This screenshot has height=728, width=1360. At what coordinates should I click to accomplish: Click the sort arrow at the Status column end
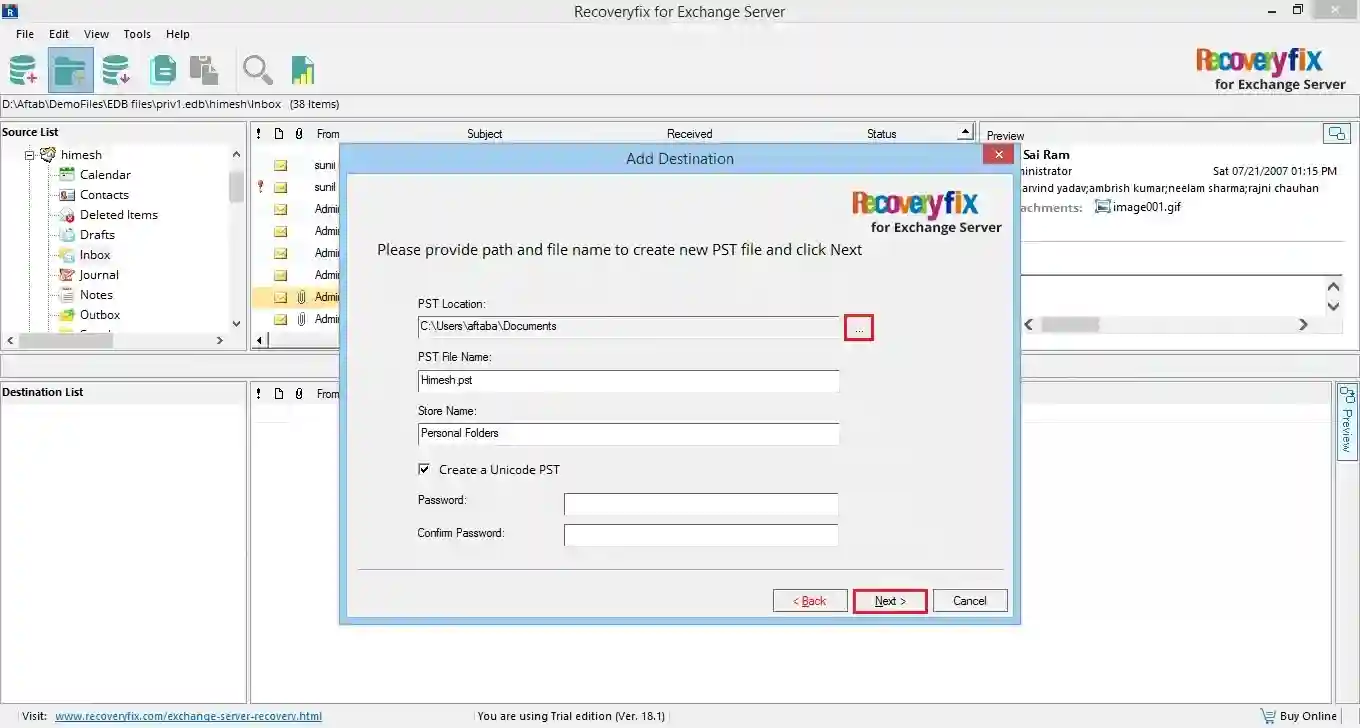[965, 132]
